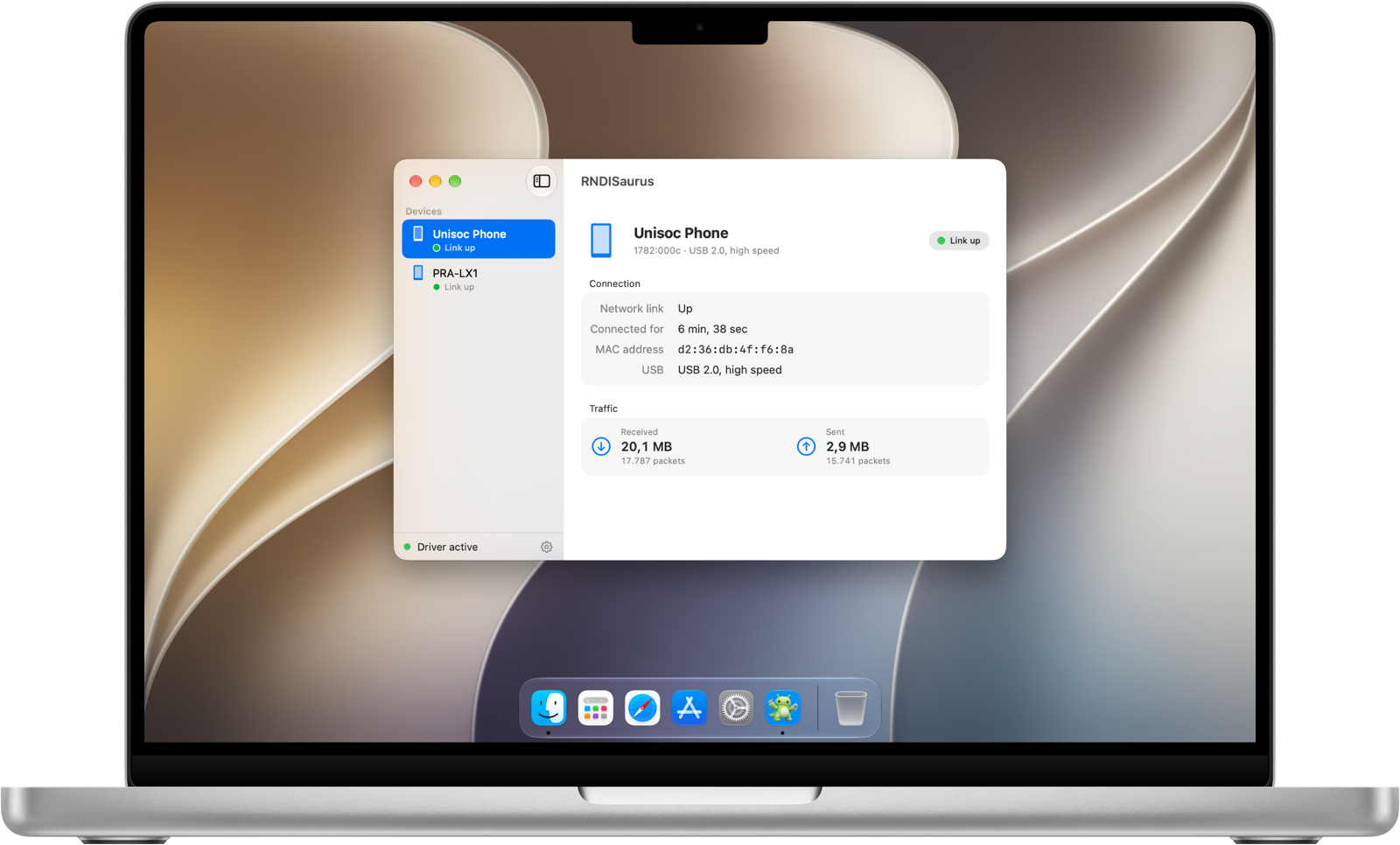Click the 'Driver active' status text
Screen dimensions: 1400x845
tap(447, 547)
